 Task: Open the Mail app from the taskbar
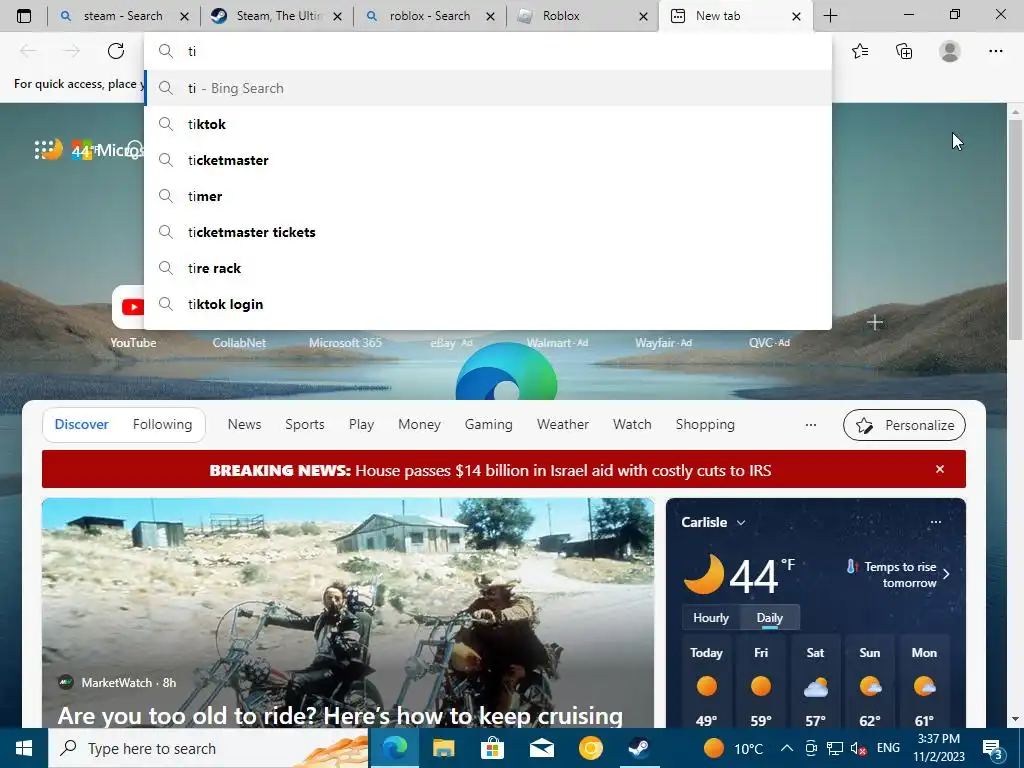[541, 748]
